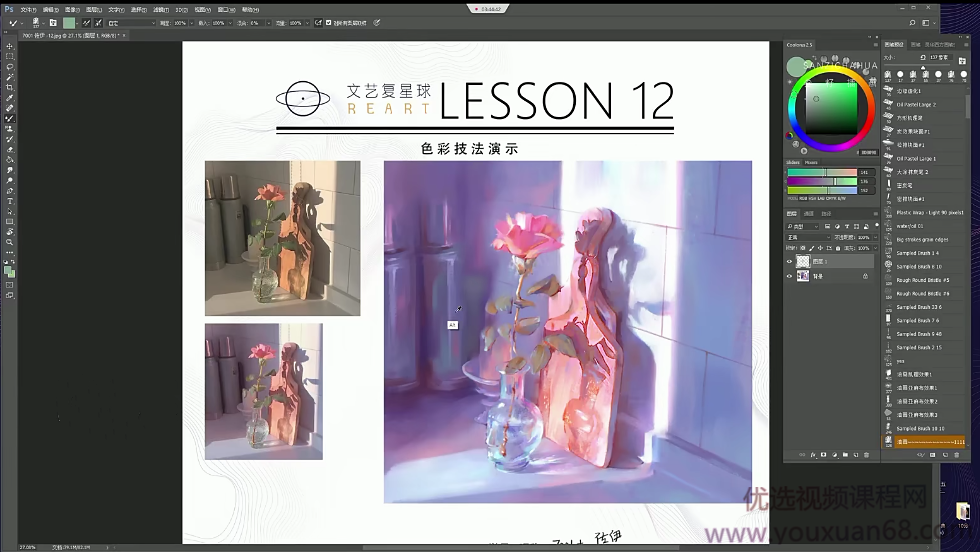Toggle visibility of 图层 1 layer
This screenshot has width=980, height=552.
click(789, 262)
